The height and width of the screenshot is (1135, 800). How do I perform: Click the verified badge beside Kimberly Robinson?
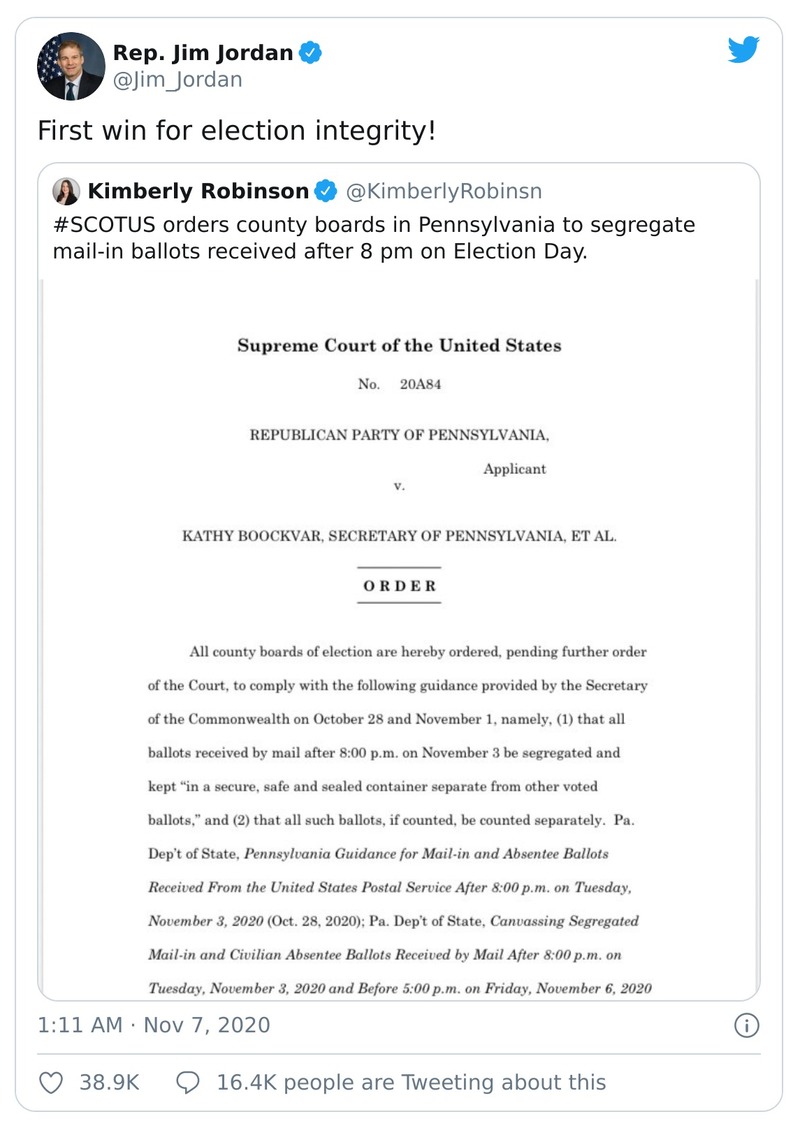[327, 191]
